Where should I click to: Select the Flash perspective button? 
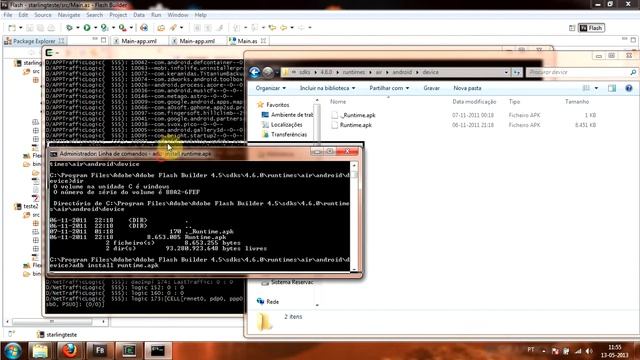tap(591, 28)
